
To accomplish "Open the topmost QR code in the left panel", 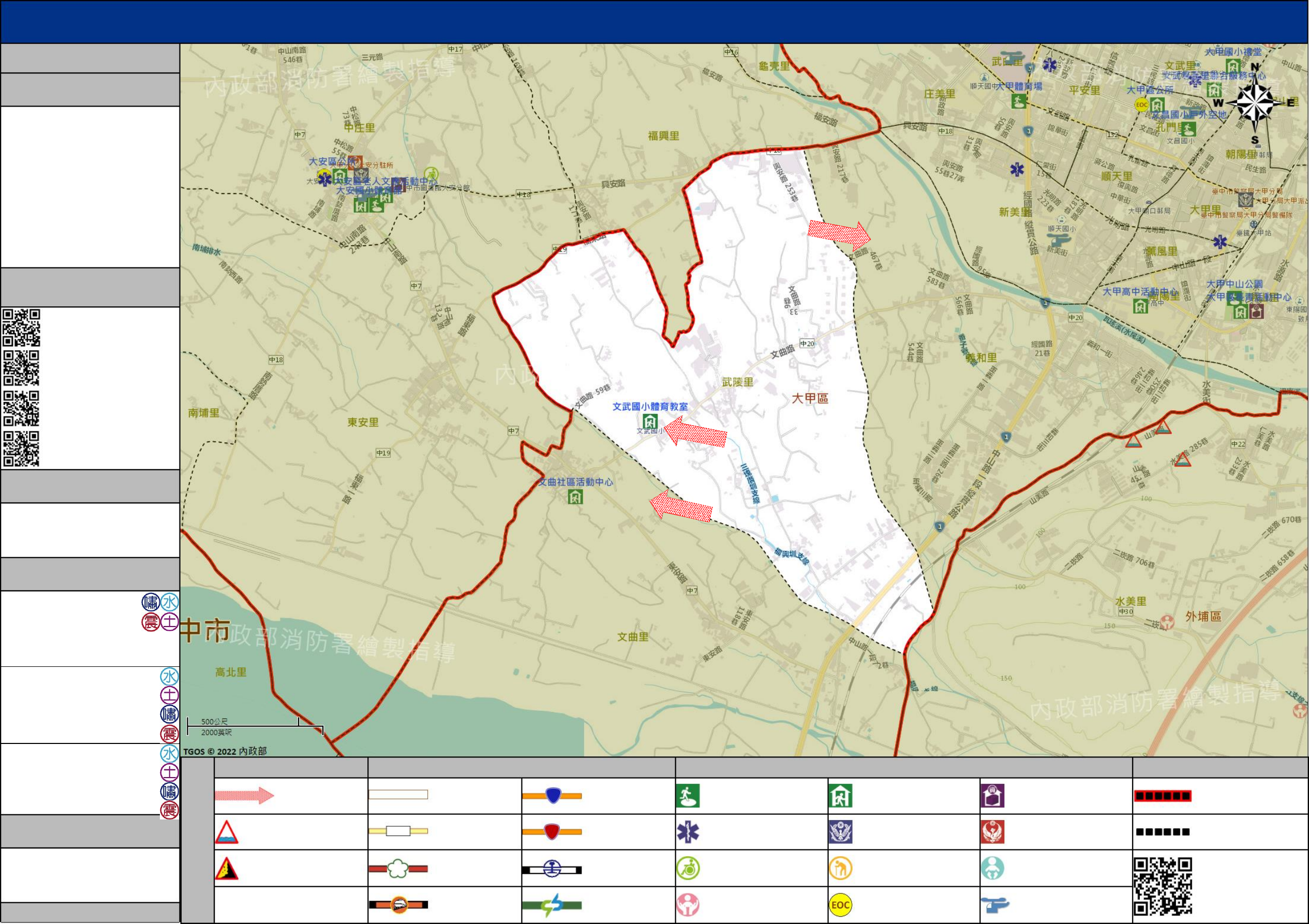I will 22,328.
